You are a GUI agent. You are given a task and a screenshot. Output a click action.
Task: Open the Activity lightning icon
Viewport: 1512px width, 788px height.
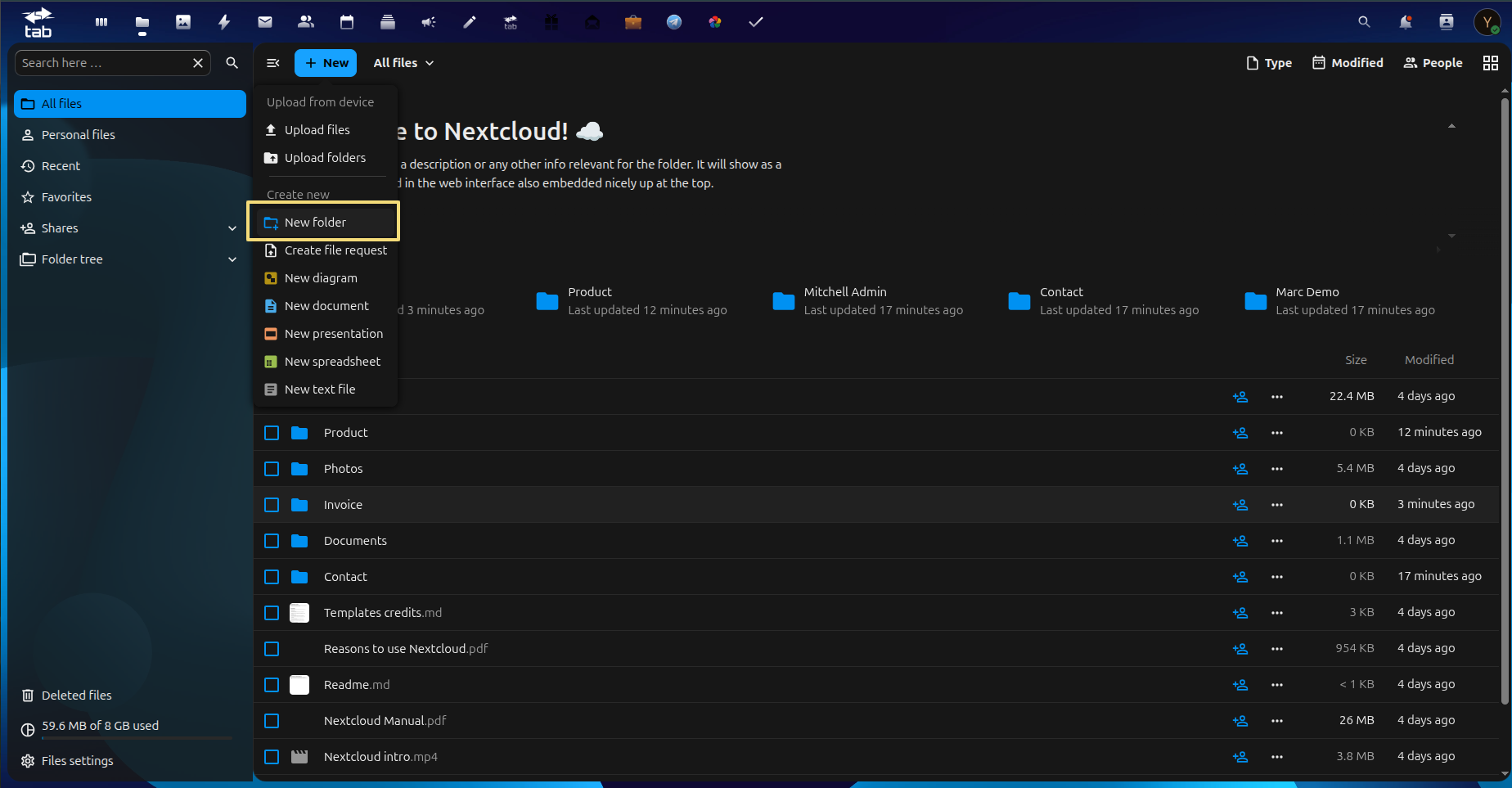[x=224, y=22]
